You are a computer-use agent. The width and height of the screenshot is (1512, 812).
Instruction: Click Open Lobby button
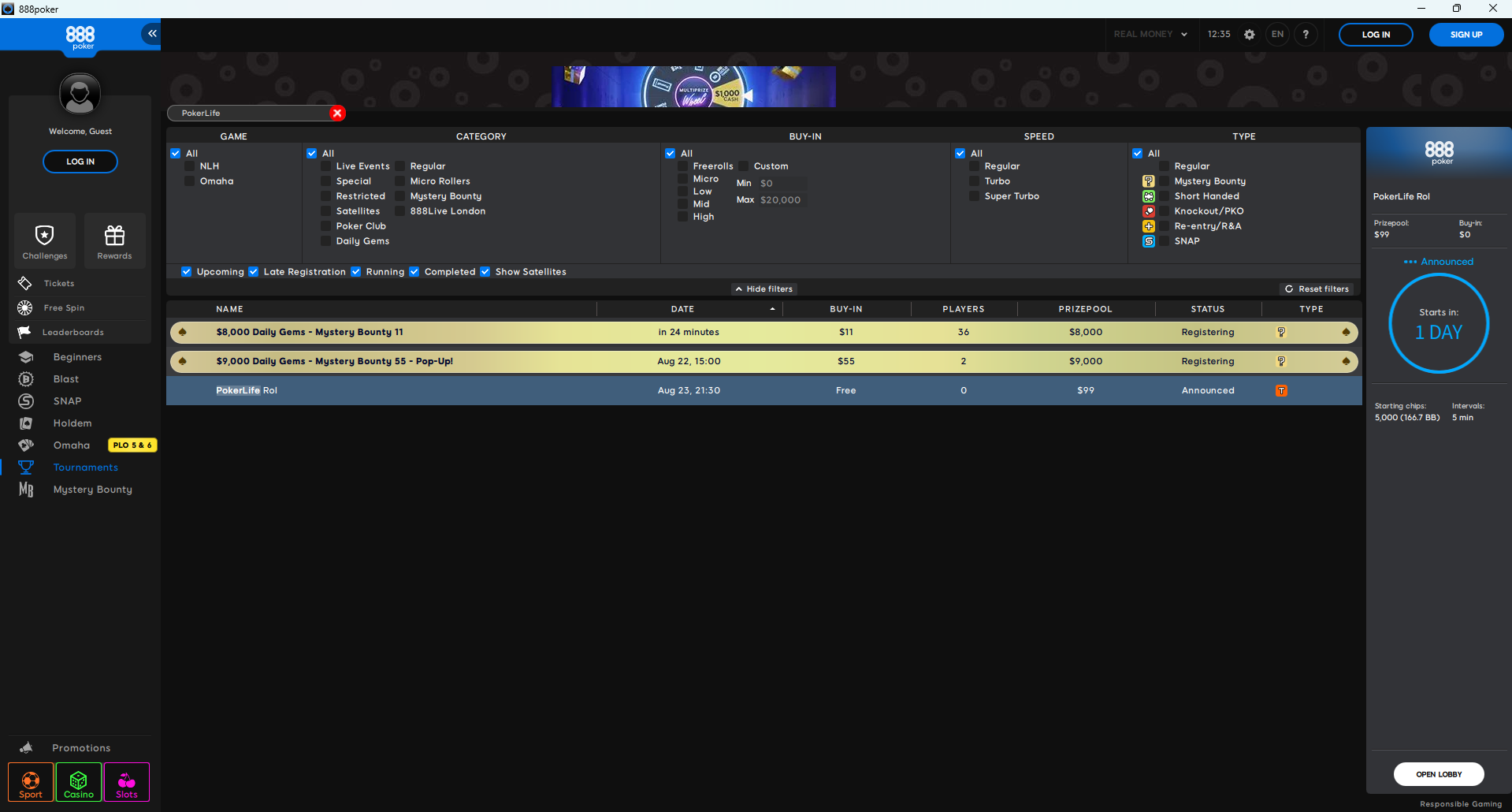click(1439, 774)
